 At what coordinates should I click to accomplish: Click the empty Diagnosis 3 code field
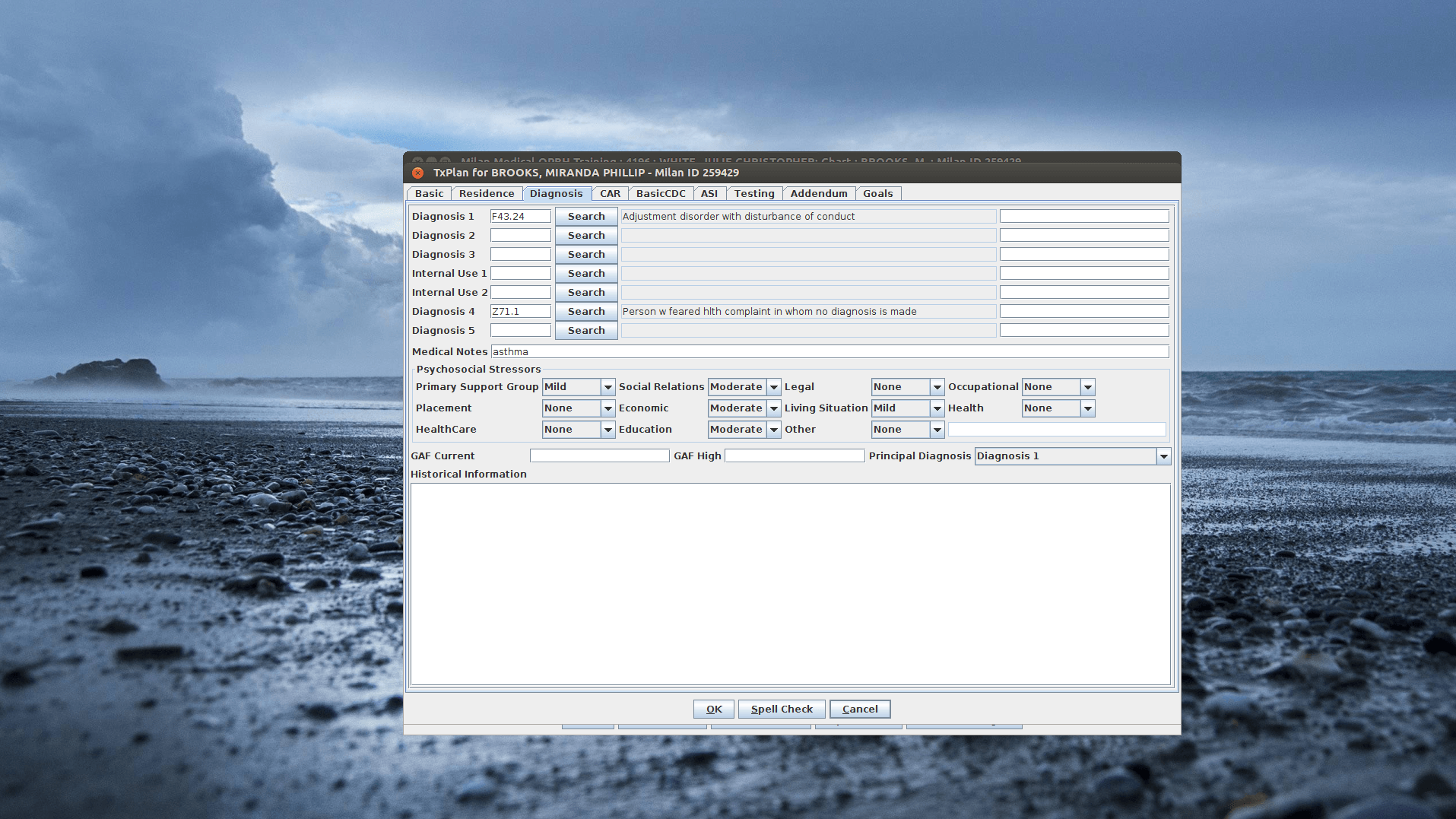(521, 255)
